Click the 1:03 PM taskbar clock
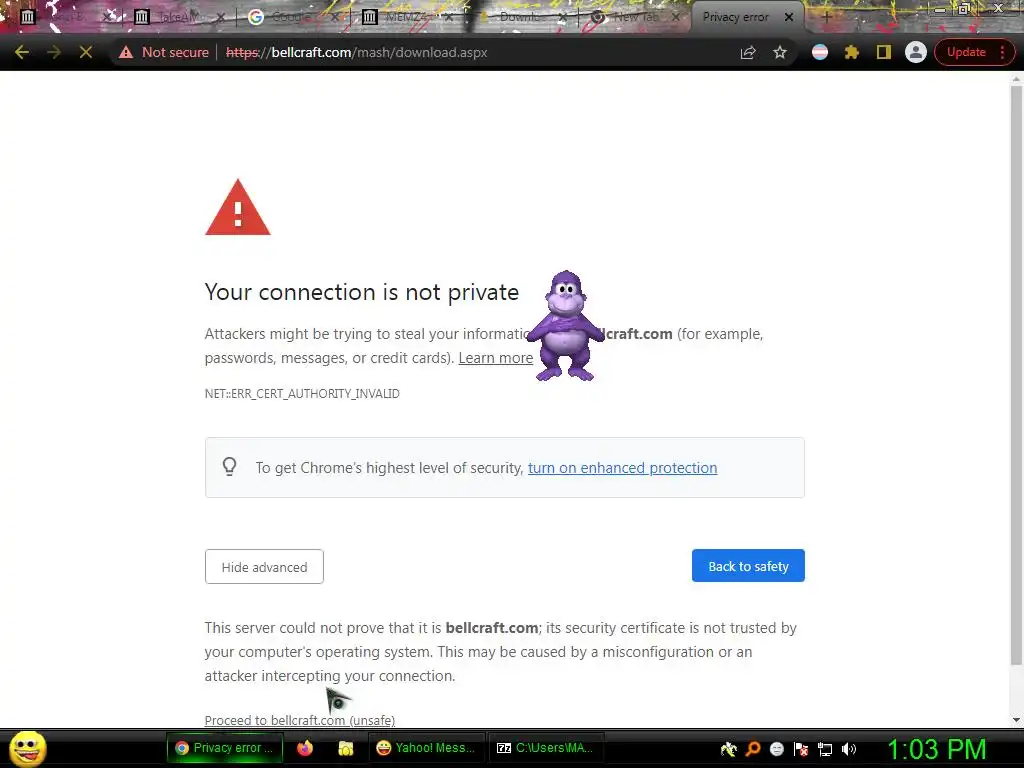This screenshot has height=768, width=1024. tap(936, 749)
